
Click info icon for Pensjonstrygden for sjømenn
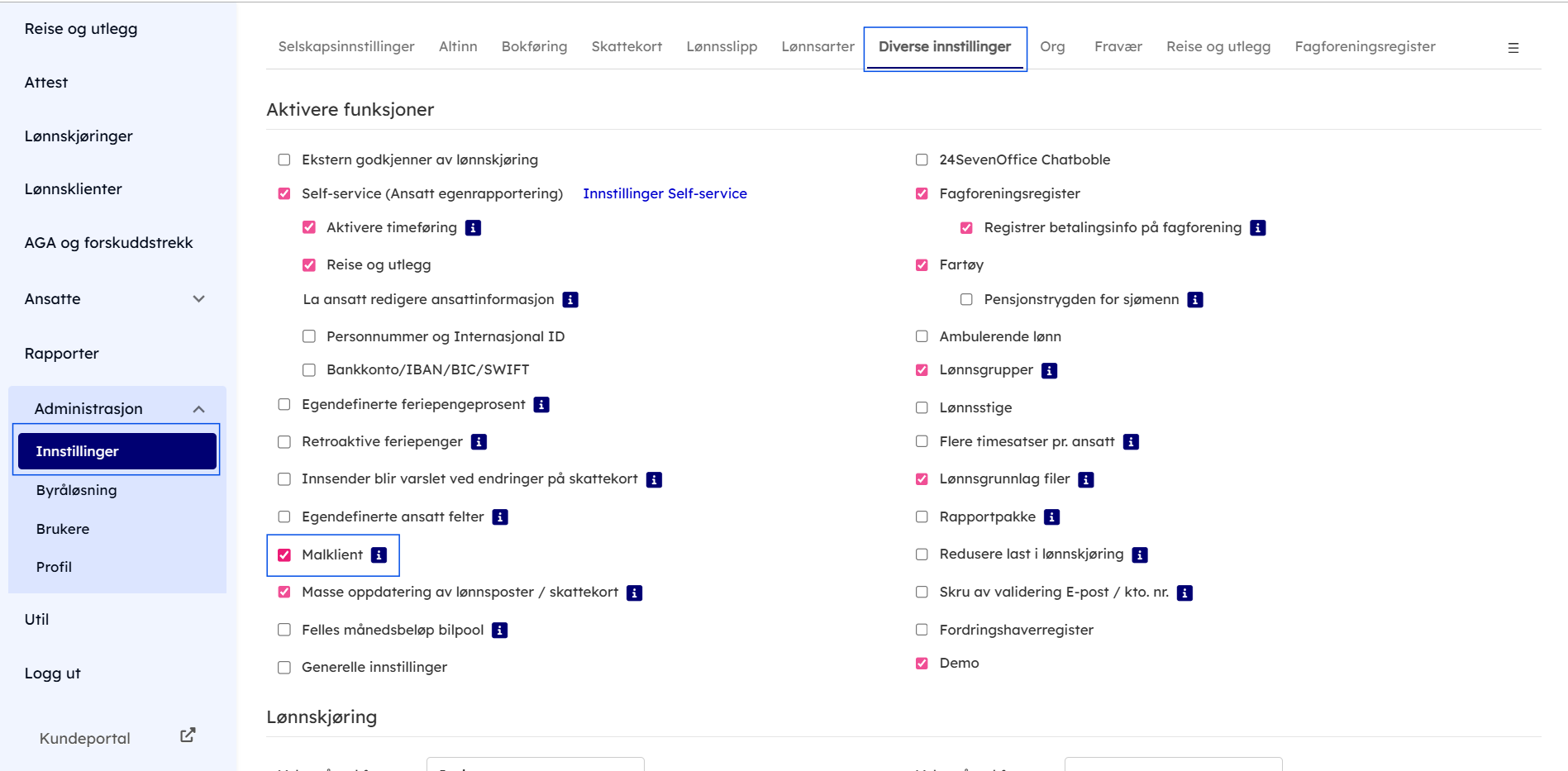tap(1194, 300)
